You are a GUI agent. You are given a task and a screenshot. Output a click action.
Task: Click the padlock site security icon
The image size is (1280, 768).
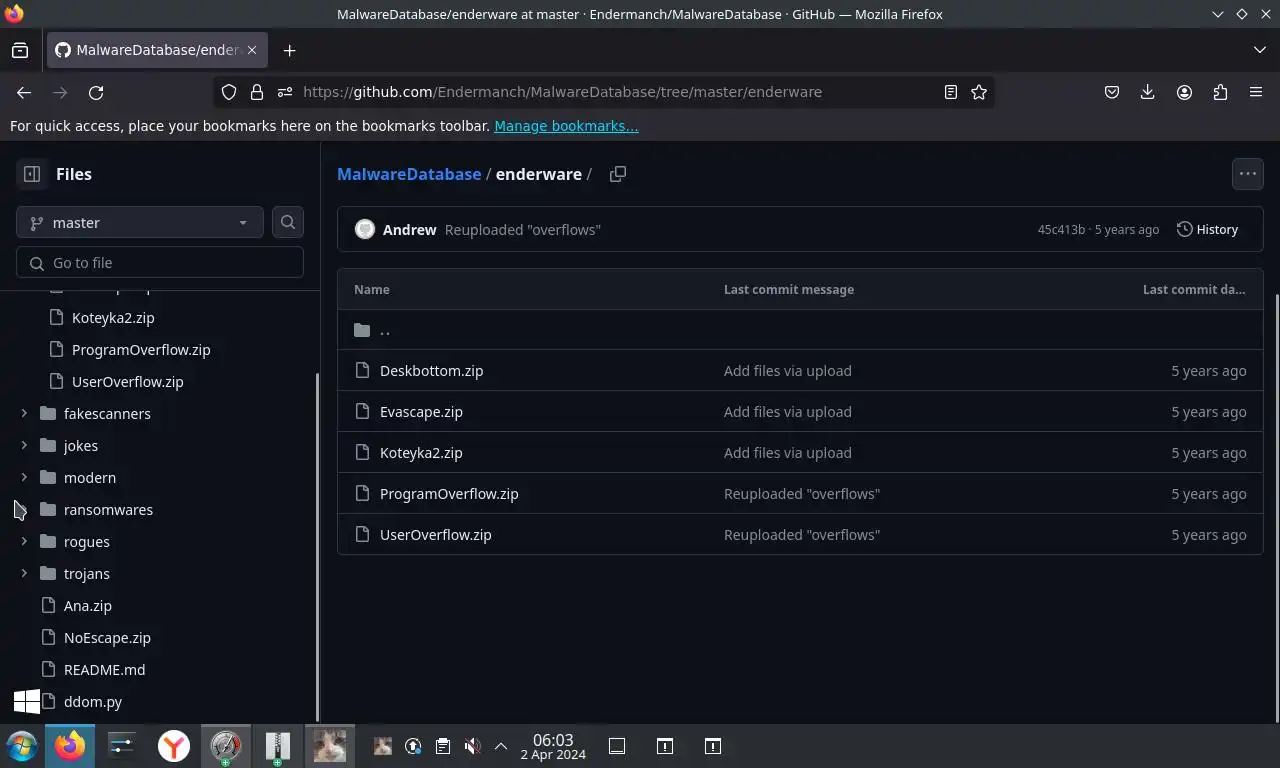257,92
